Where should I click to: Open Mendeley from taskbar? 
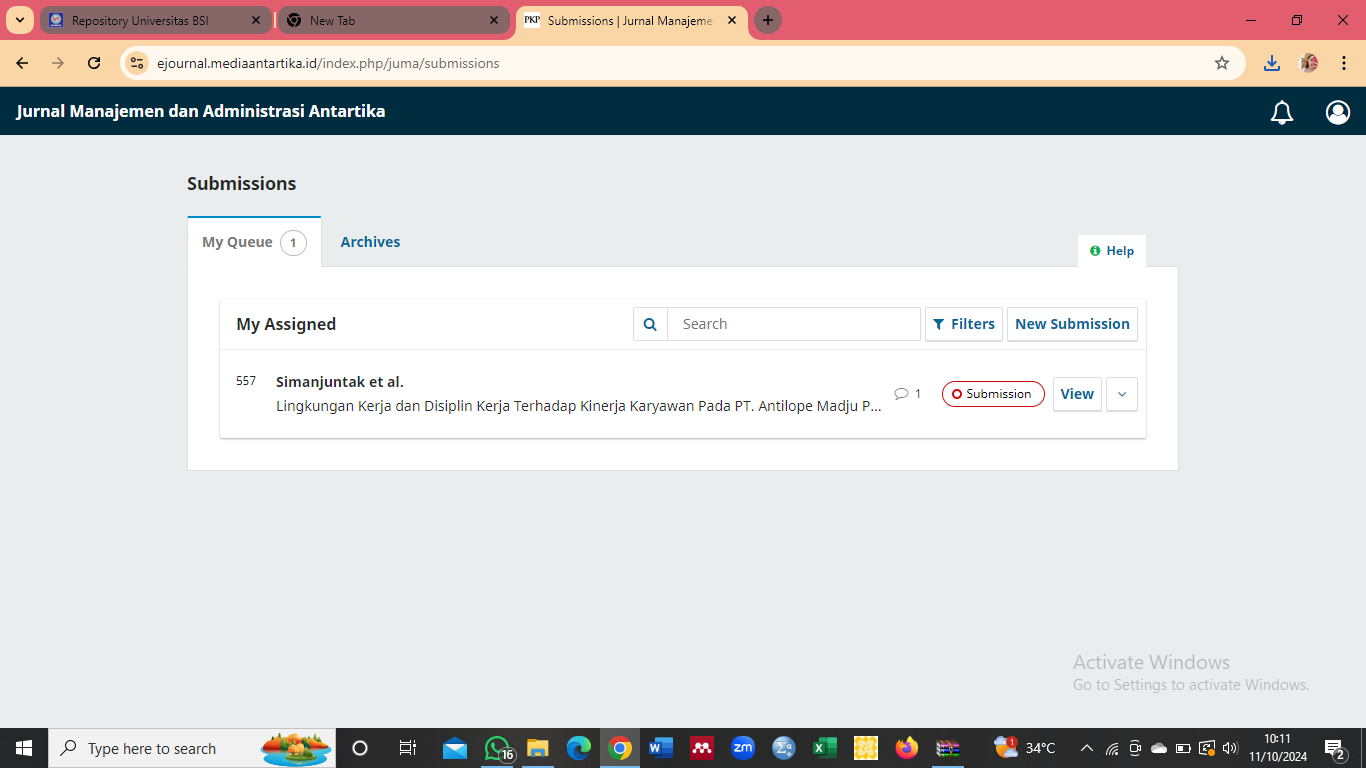[x=702, y=748]
